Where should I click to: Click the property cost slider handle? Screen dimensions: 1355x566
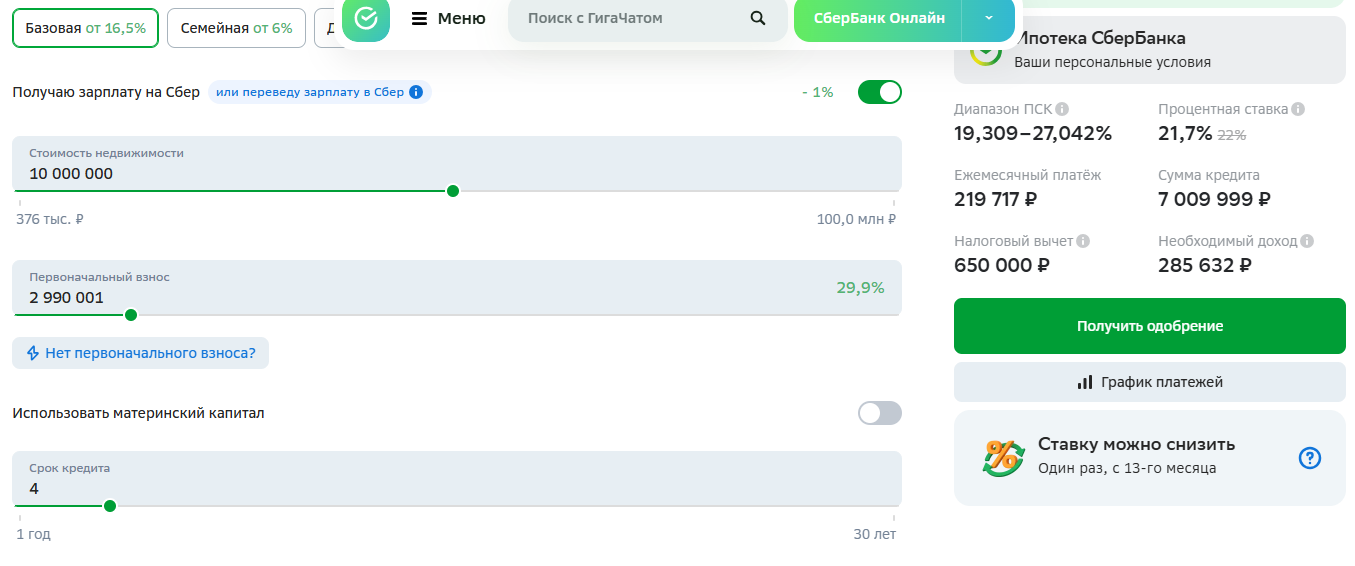(x=453, y=191)
